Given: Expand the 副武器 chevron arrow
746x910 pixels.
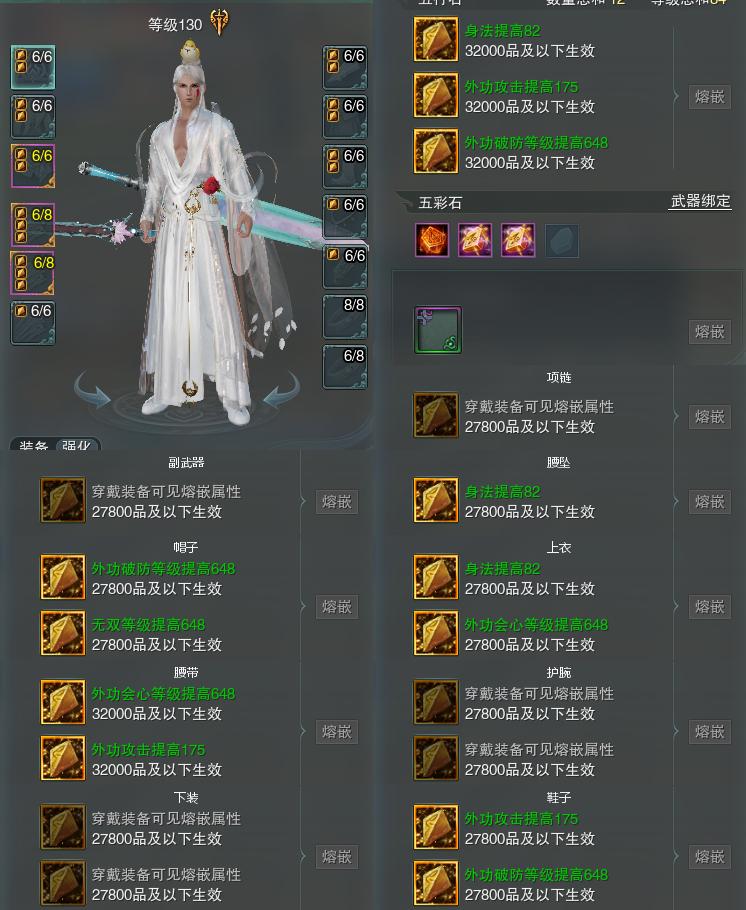Looking at the screenshot, I should [x=303, y=501].
